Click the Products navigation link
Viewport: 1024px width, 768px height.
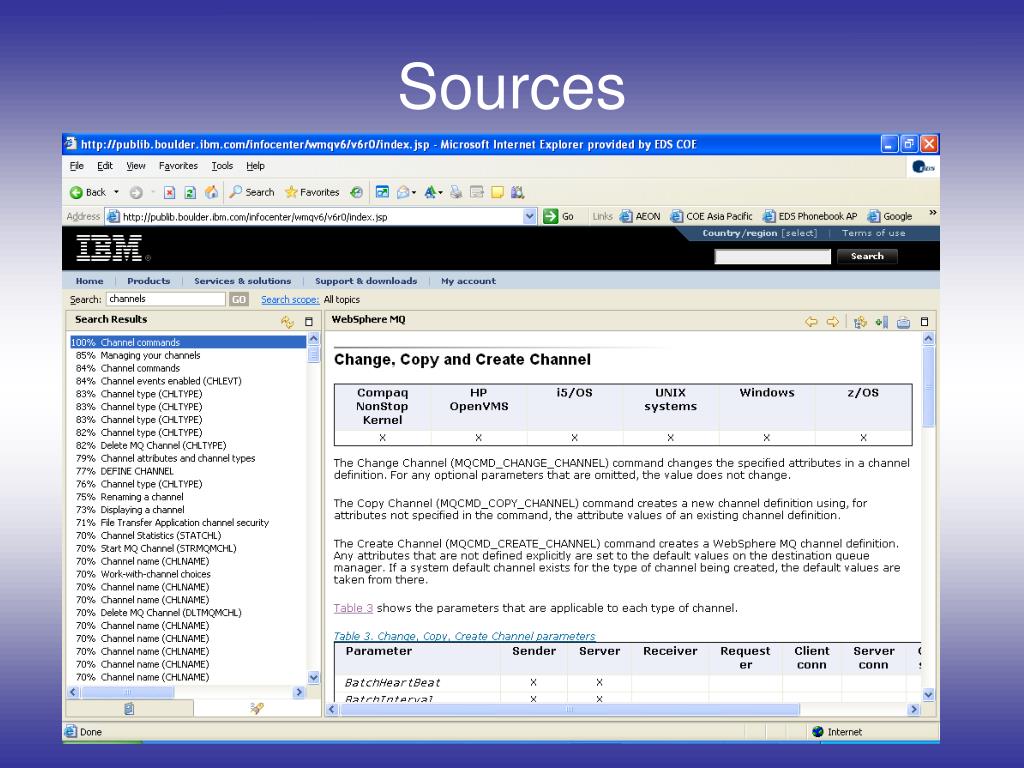148,281
